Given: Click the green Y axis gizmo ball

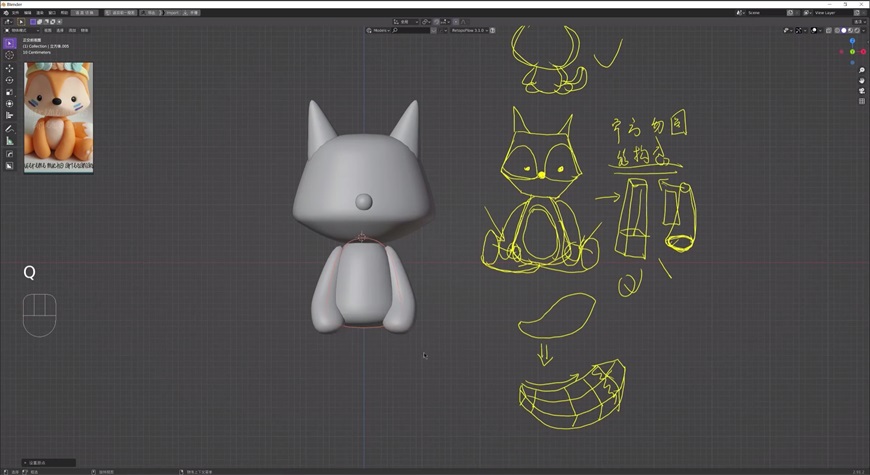Looking at the screenshot, I should coord(852,52).
